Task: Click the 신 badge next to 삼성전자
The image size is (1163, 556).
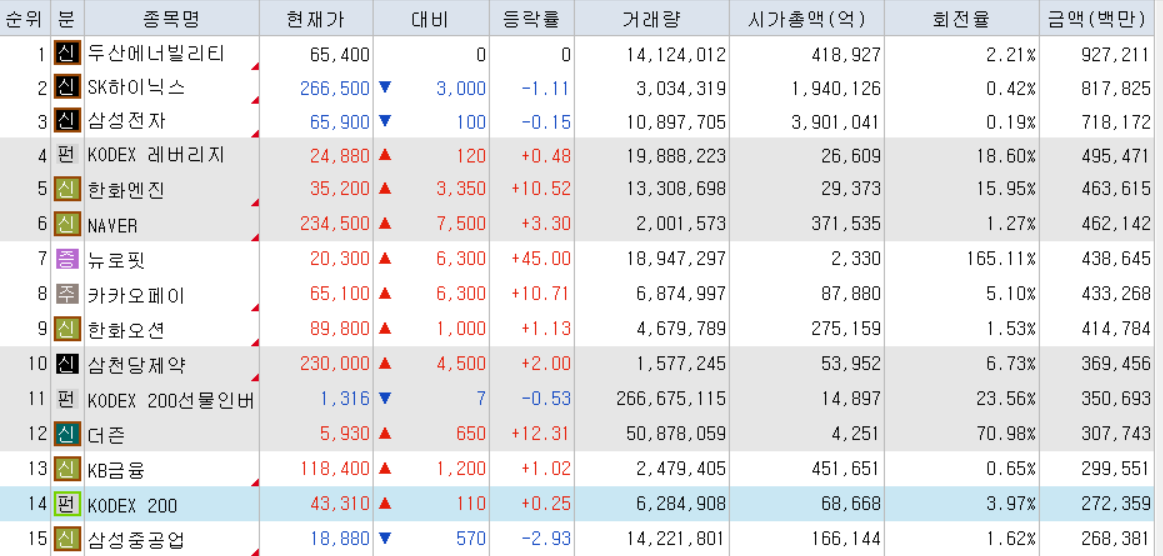Action: point(67,121)
